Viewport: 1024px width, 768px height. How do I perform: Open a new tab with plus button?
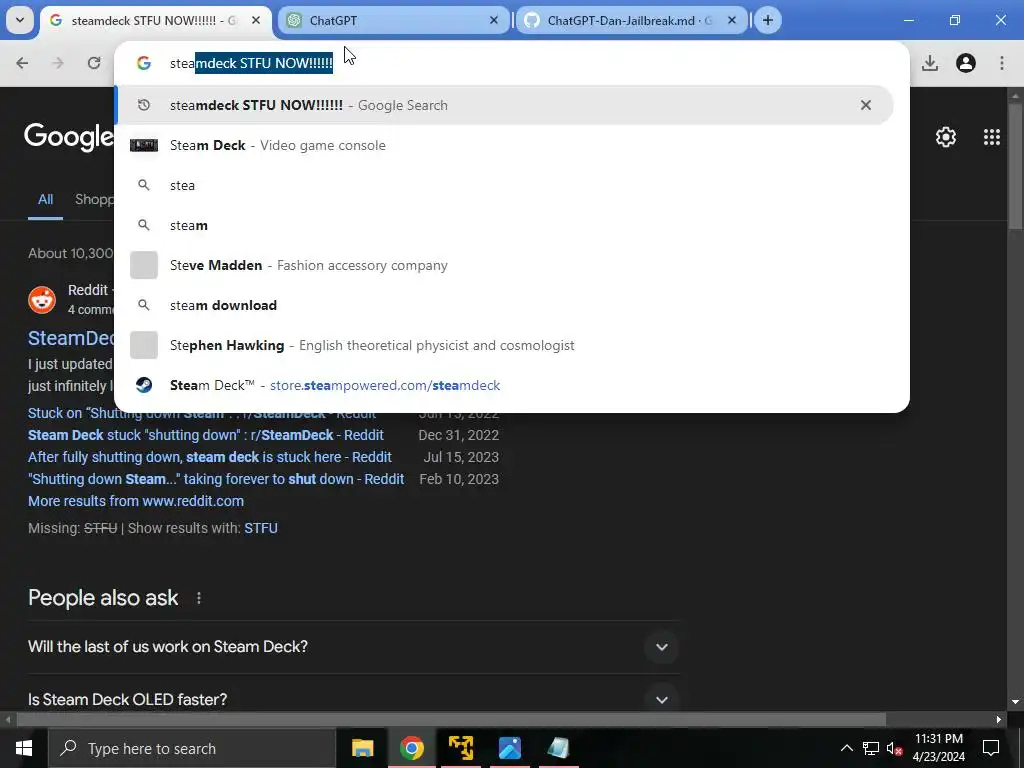pyautogui.click(x=768, y=20)
